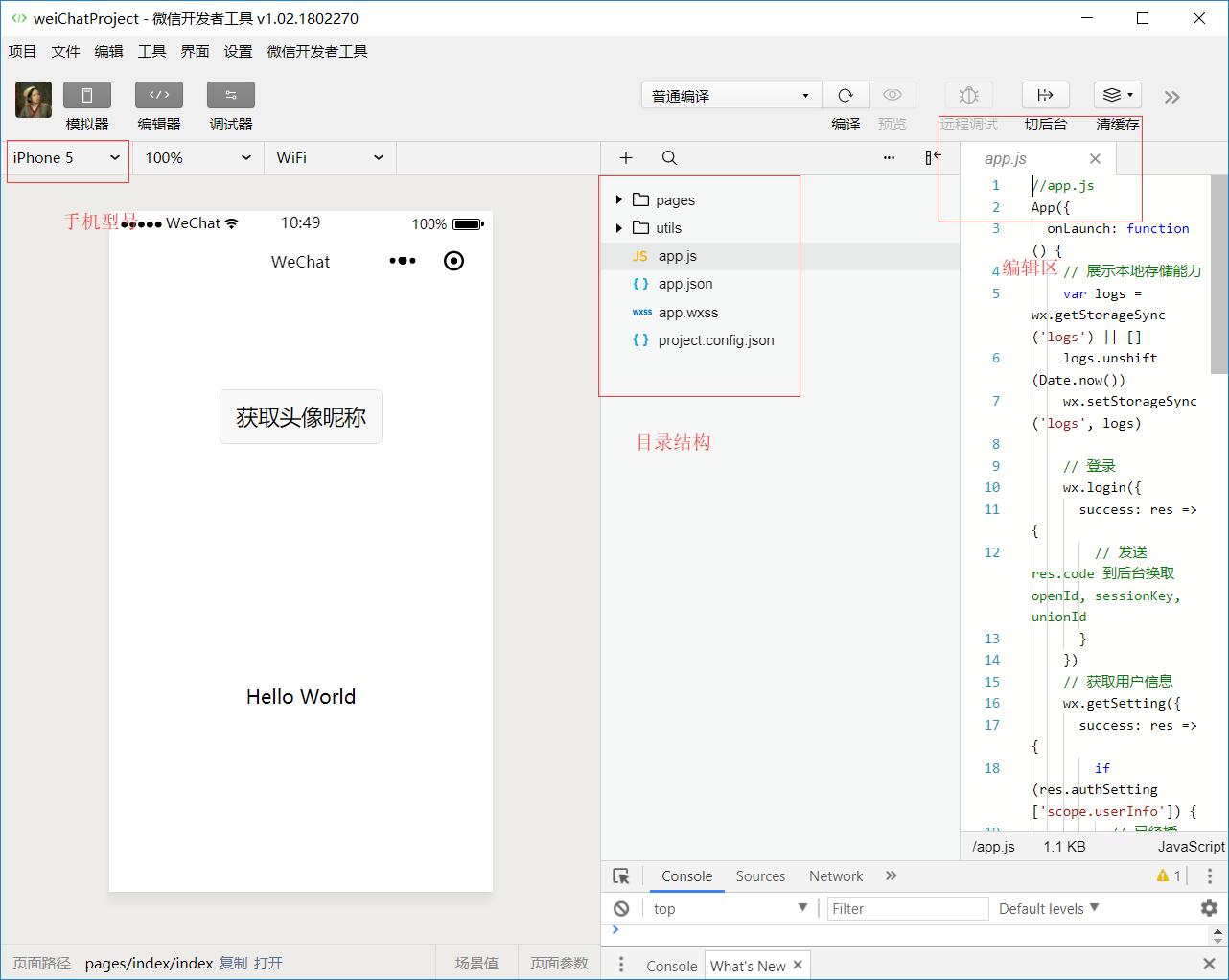This screenshot has width=1229, height=980.
Task: Open the WiFi network type dropdown
Action: coord(330,157)
